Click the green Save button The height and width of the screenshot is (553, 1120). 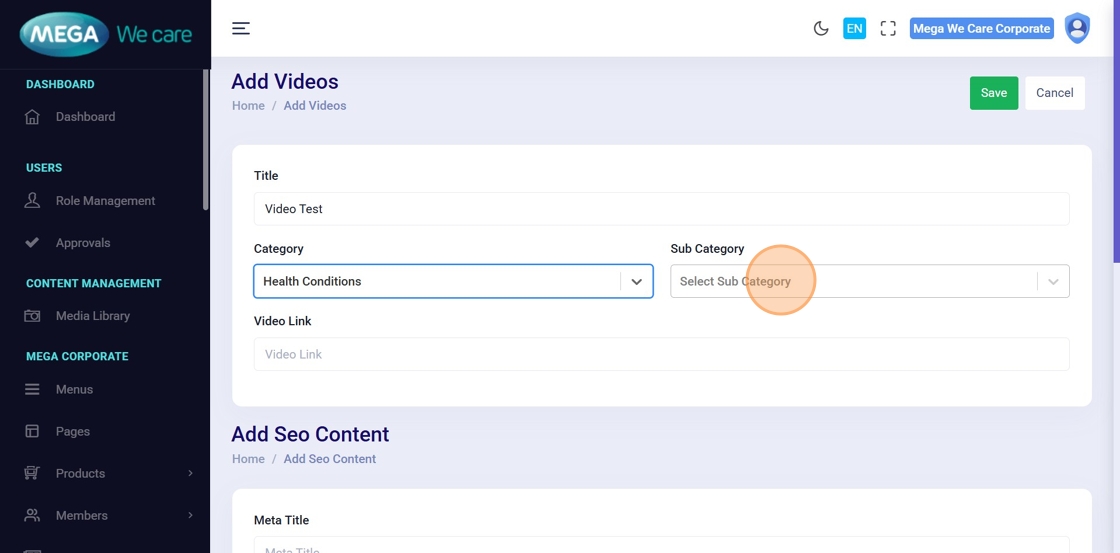993,93
